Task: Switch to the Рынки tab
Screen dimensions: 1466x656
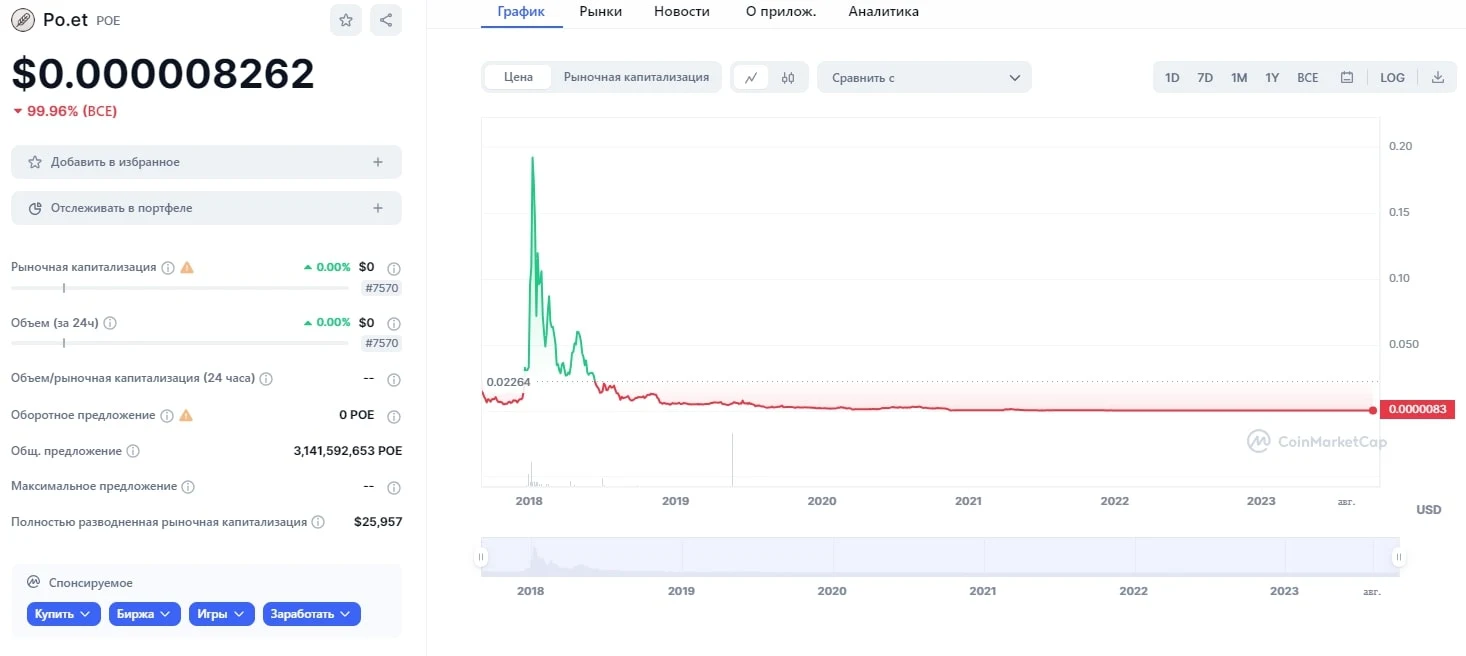Action: pyautogui.click(x=600, y=12)
